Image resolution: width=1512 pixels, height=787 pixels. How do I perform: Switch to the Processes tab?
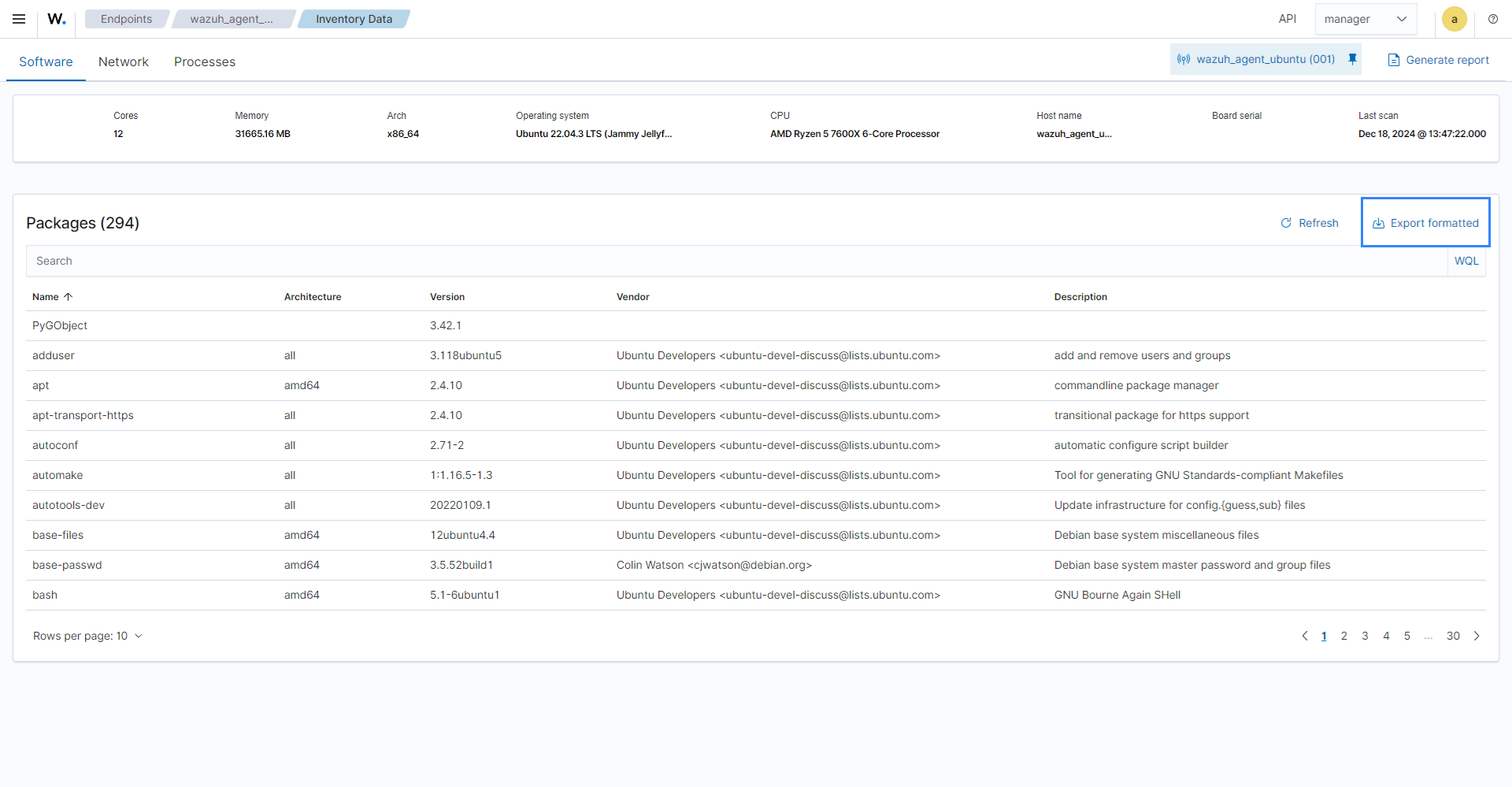tap(205, 61)
